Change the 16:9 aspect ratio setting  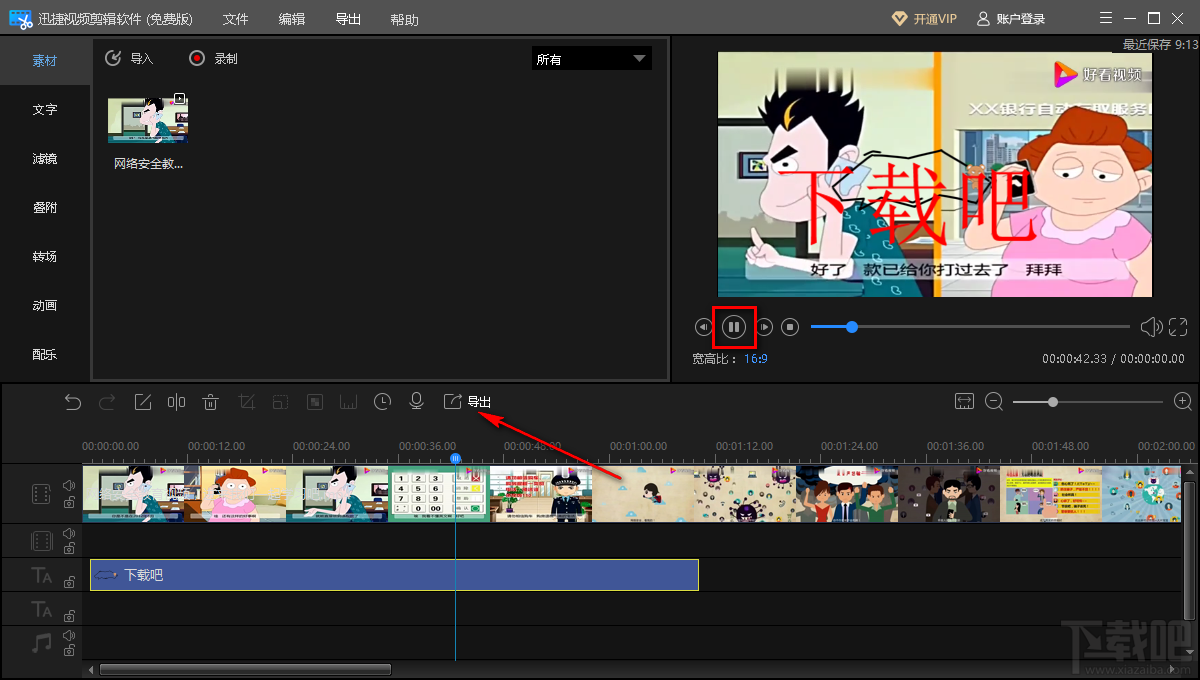(x=755, y=358)
